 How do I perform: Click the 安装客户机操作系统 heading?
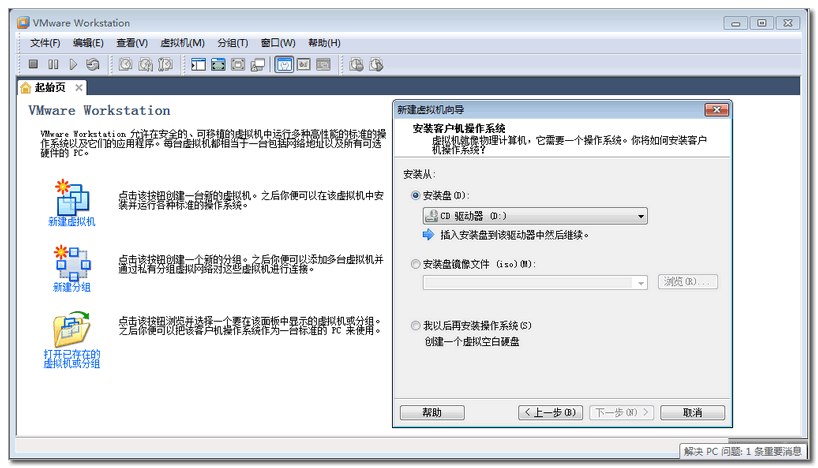pos(459,128)
